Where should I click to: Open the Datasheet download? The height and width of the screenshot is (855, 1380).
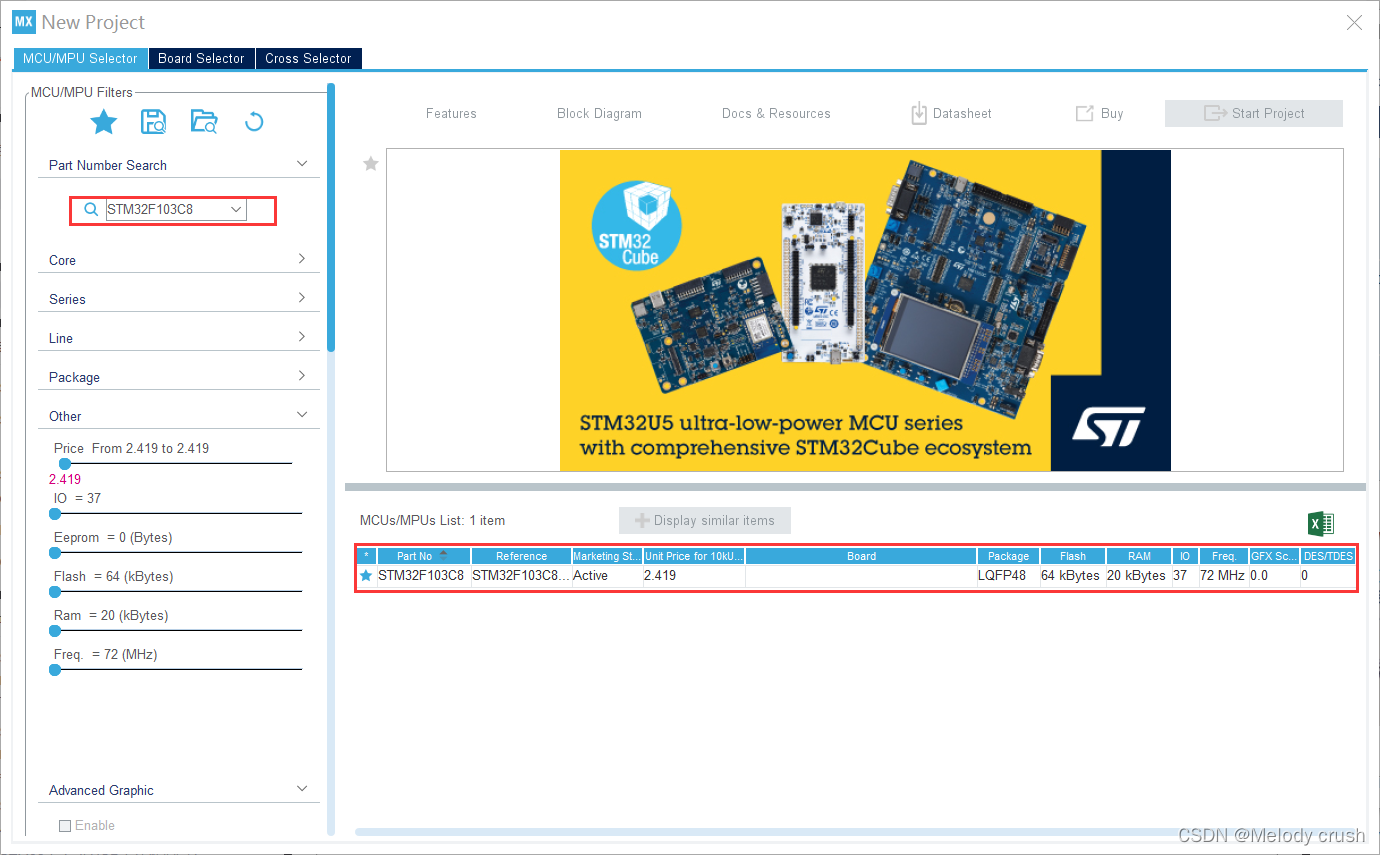coord(951,113)
